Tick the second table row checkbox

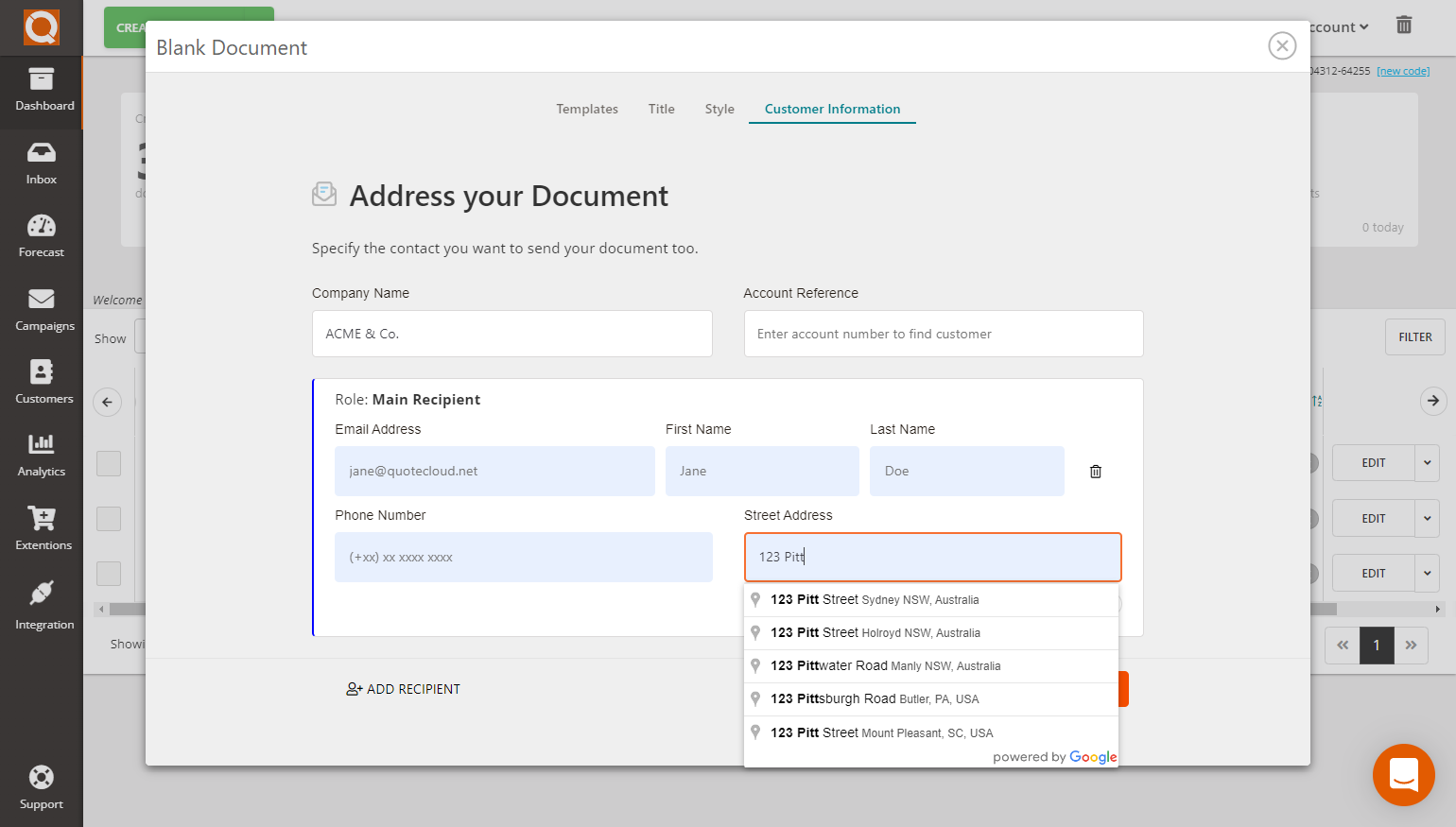[x=109, y=519]
